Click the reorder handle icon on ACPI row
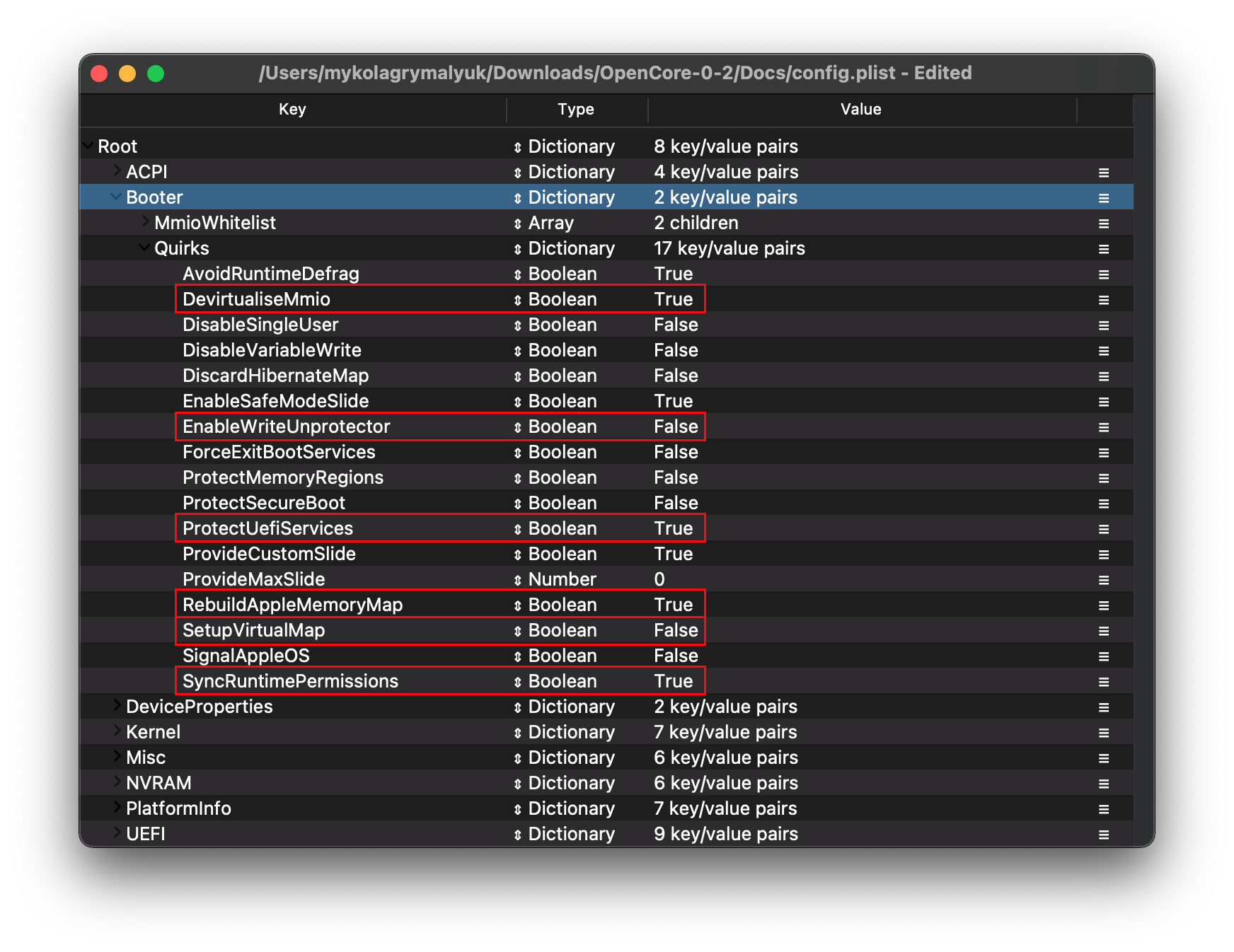The width and height of the screenshot is (1234, 952). pos(1103,173)
